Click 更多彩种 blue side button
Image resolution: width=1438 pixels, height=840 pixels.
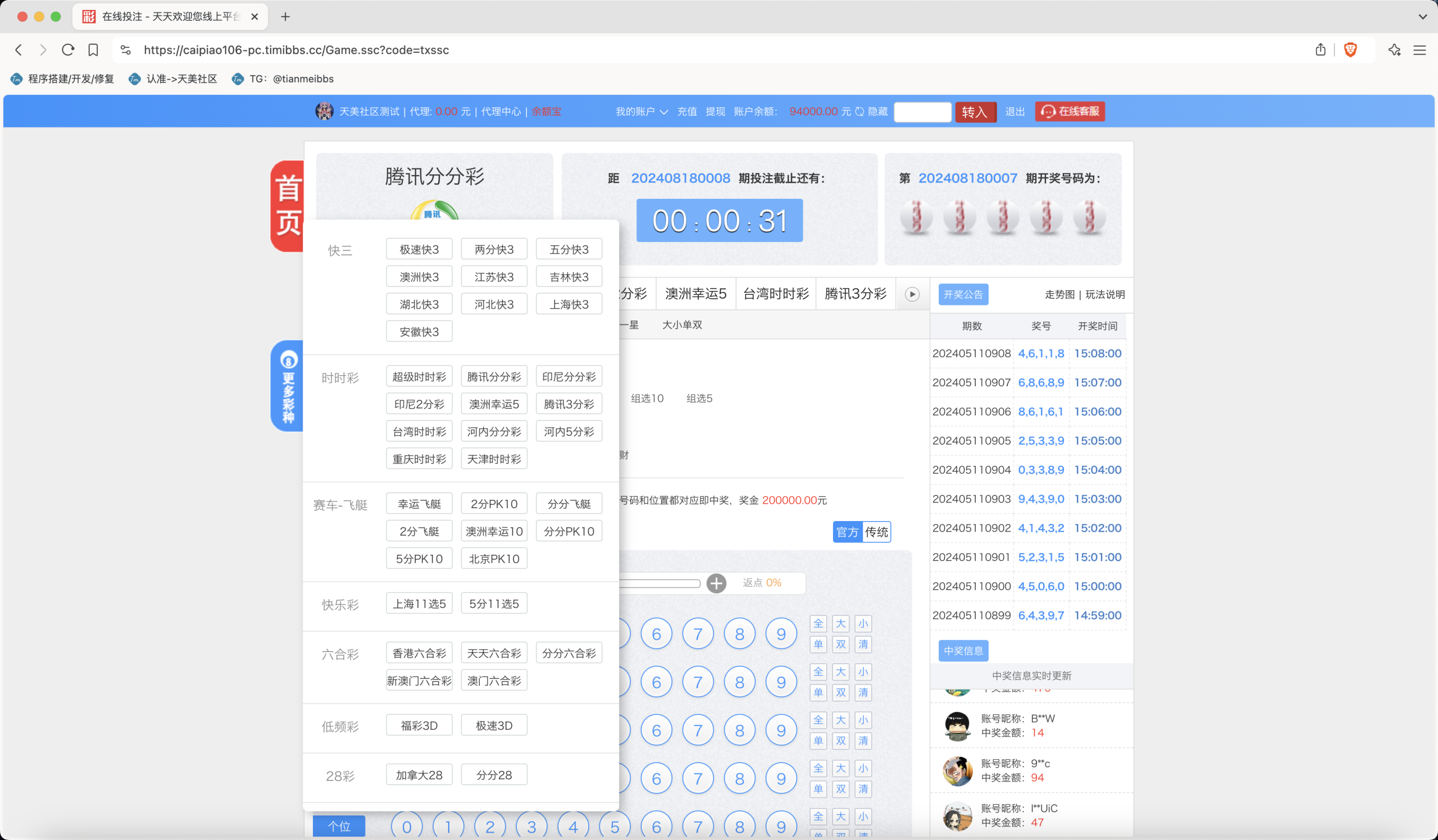[x=287, y=386]
